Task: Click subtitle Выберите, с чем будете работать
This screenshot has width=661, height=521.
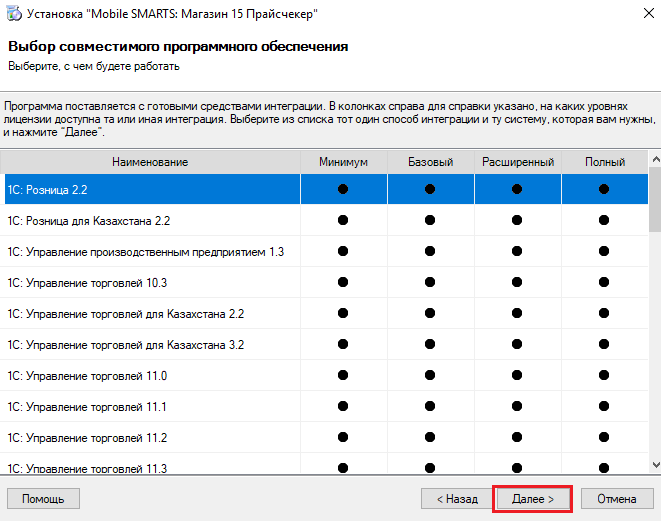Action: (94, 67)
